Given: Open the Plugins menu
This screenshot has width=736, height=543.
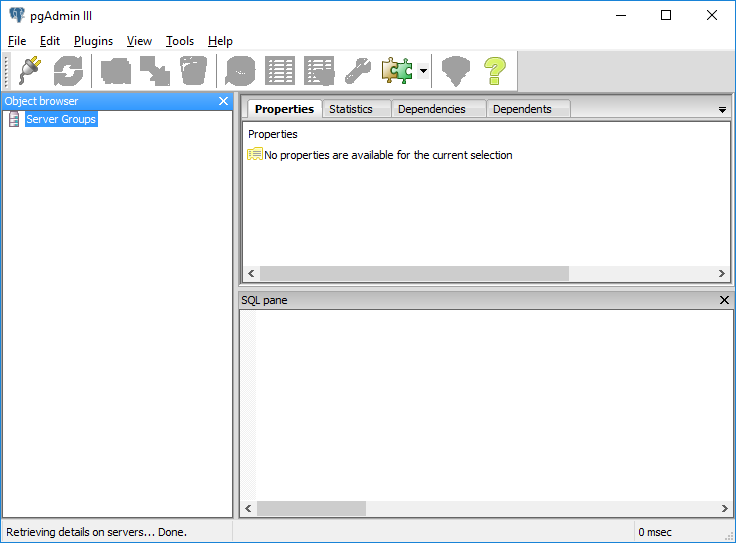Looking at the screenshot, I should point(93,41).
